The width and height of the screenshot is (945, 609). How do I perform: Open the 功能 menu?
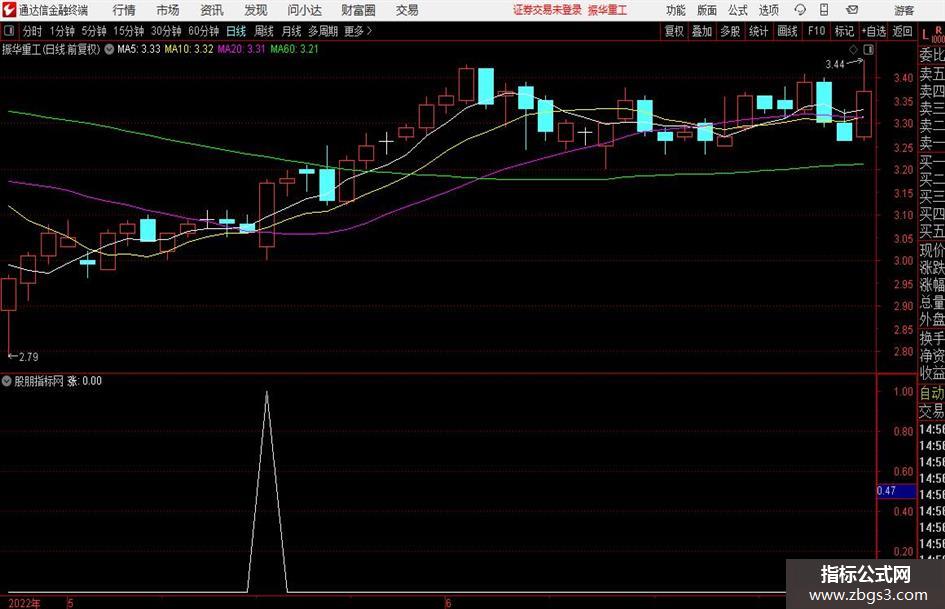click(x=676, y=10)
